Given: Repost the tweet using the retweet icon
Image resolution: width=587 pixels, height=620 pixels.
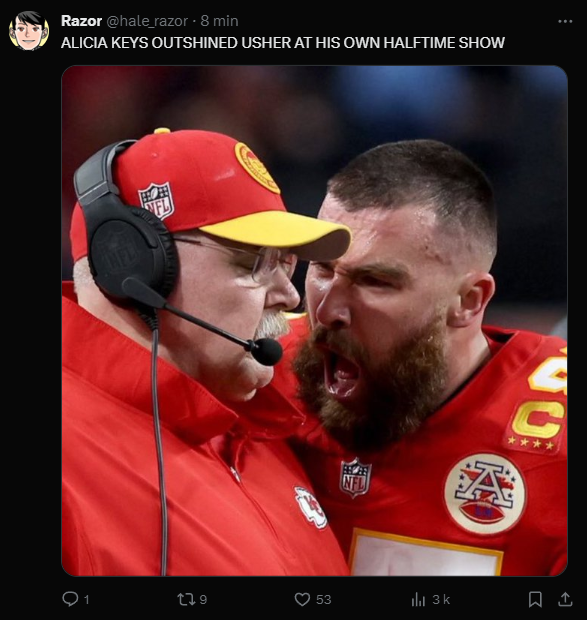Looking at the screenshot, I should tap(185, 599).
